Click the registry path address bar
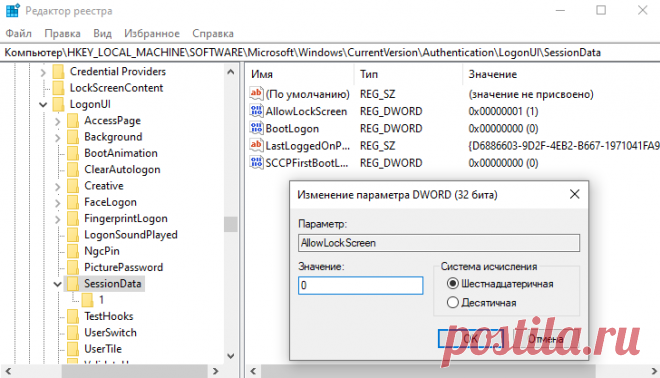Screen dimensions: 660x378 [x=330, y=53]
